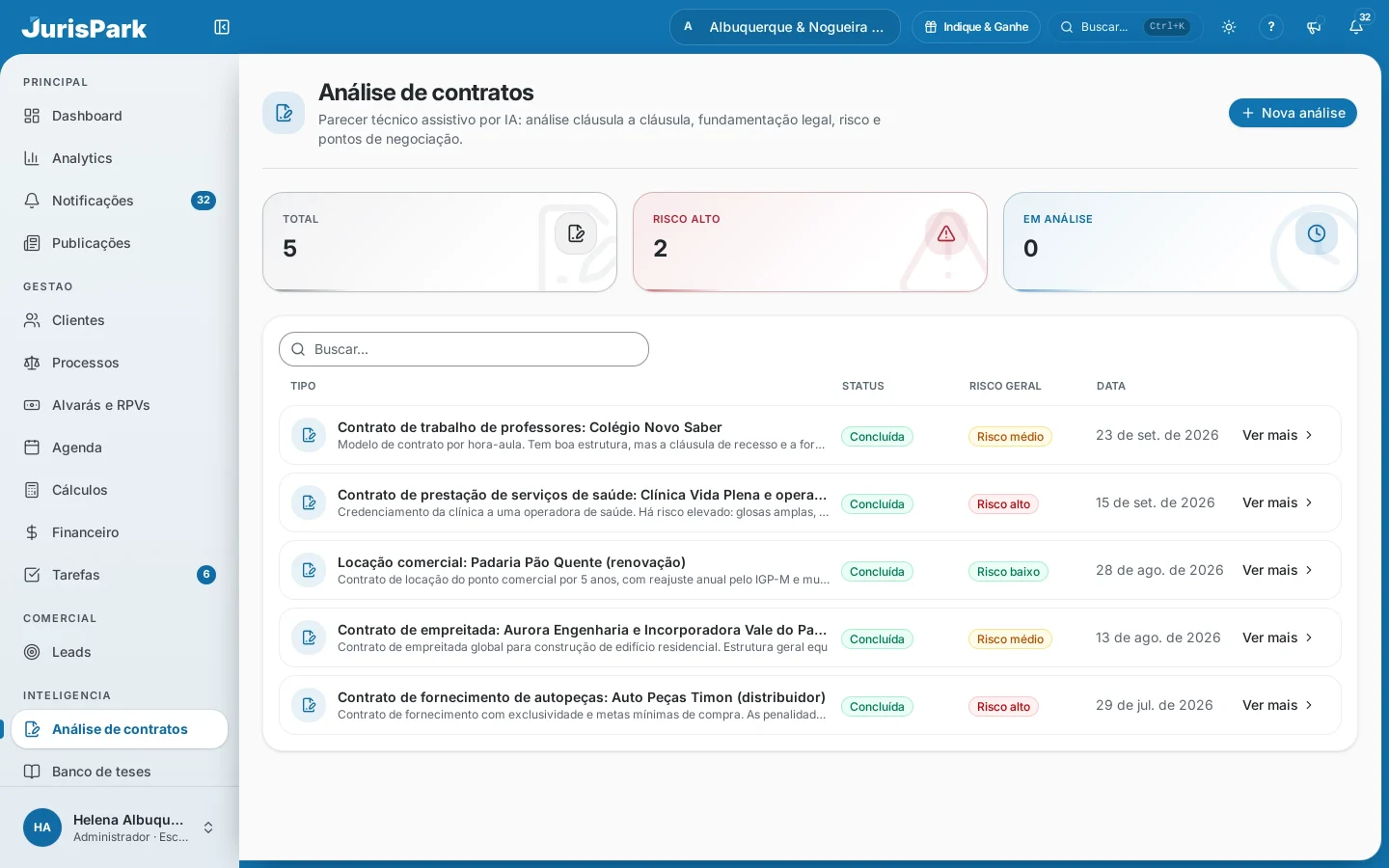Open Ver mais for Auto Peças Timon
The width and height of the screenshot is (1389, 868).
1277,705
